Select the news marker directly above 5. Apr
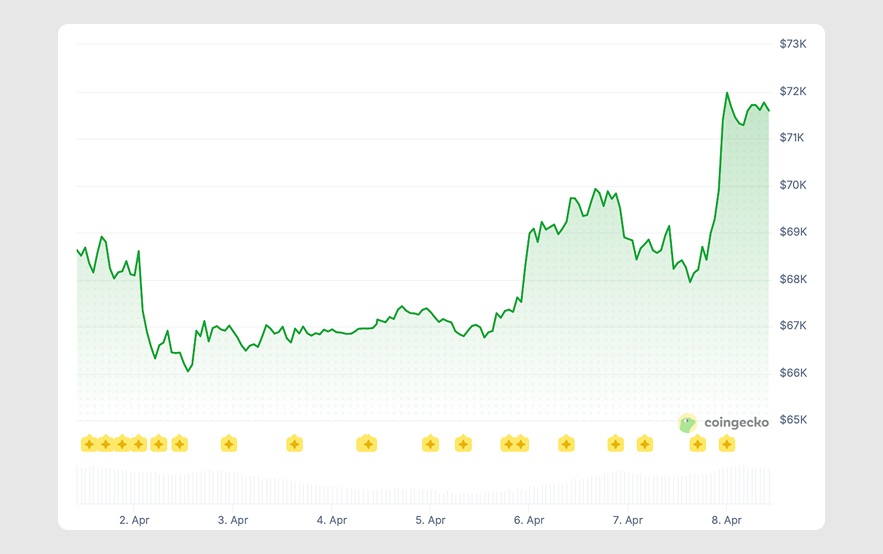This screenshot has height=554, width=883. click(430, 443)
